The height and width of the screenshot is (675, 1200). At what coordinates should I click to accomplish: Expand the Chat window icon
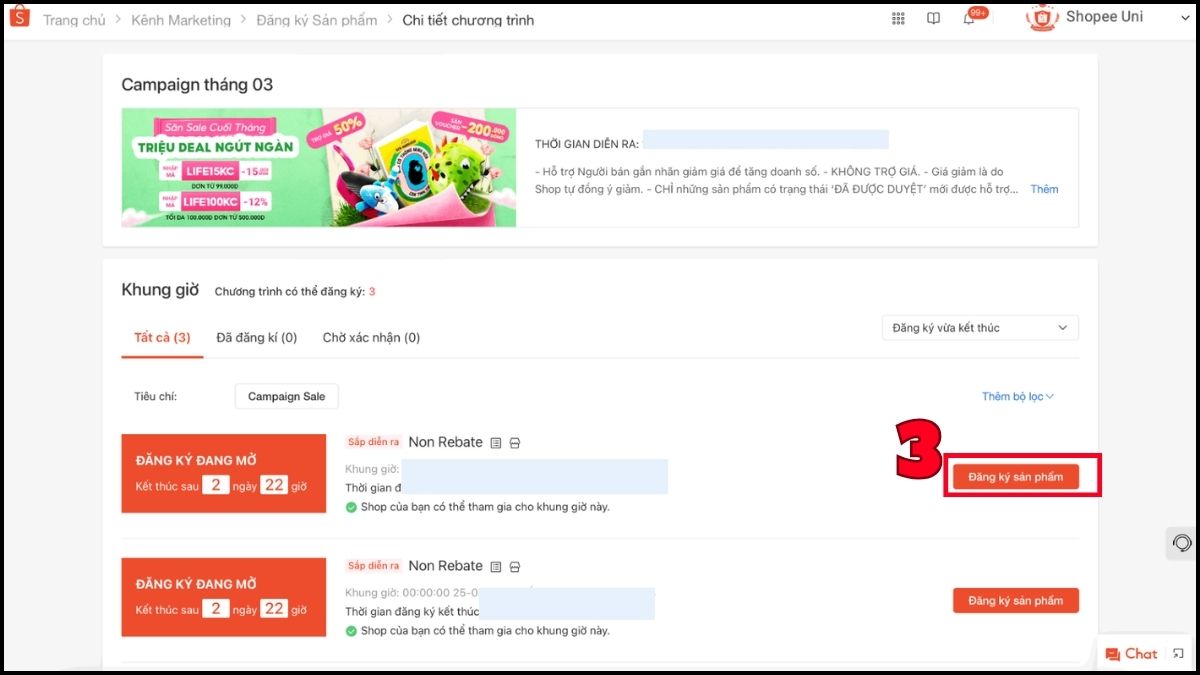(x=1178, y=654)
